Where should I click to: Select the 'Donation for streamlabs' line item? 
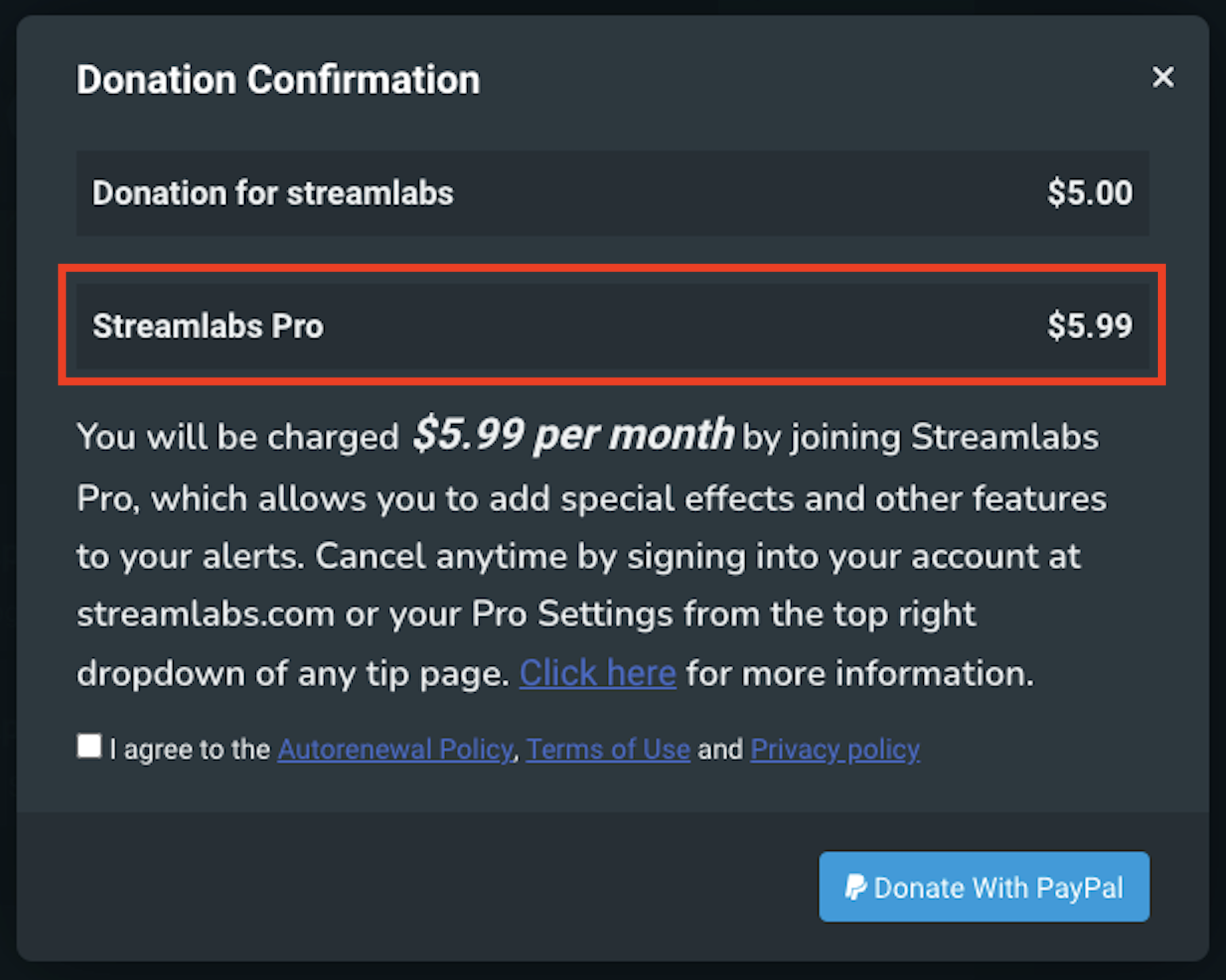(x=612, y=193)
